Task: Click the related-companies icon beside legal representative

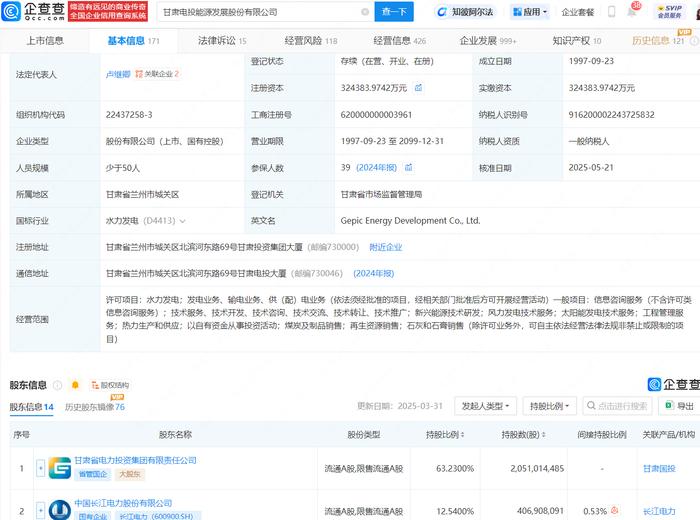Action: [139, 74]
